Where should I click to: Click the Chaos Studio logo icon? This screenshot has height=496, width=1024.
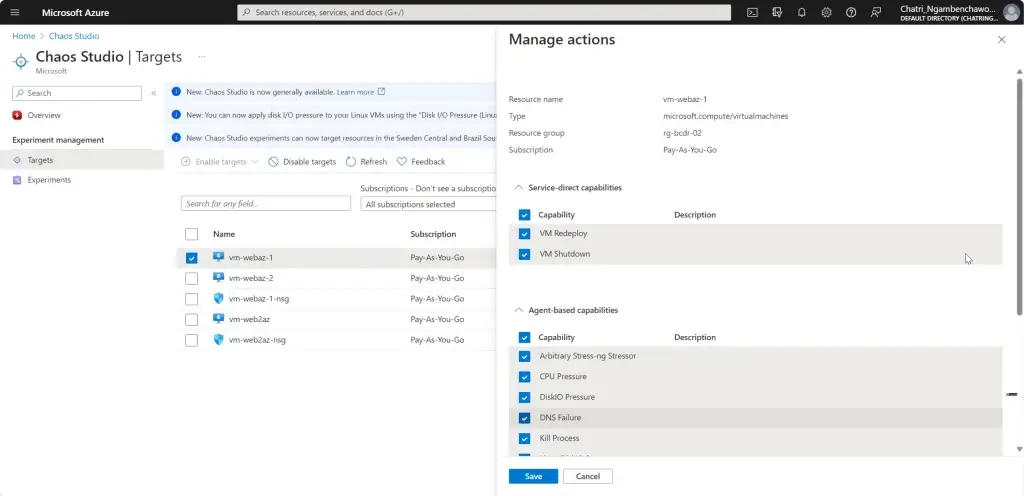point(21,61)
